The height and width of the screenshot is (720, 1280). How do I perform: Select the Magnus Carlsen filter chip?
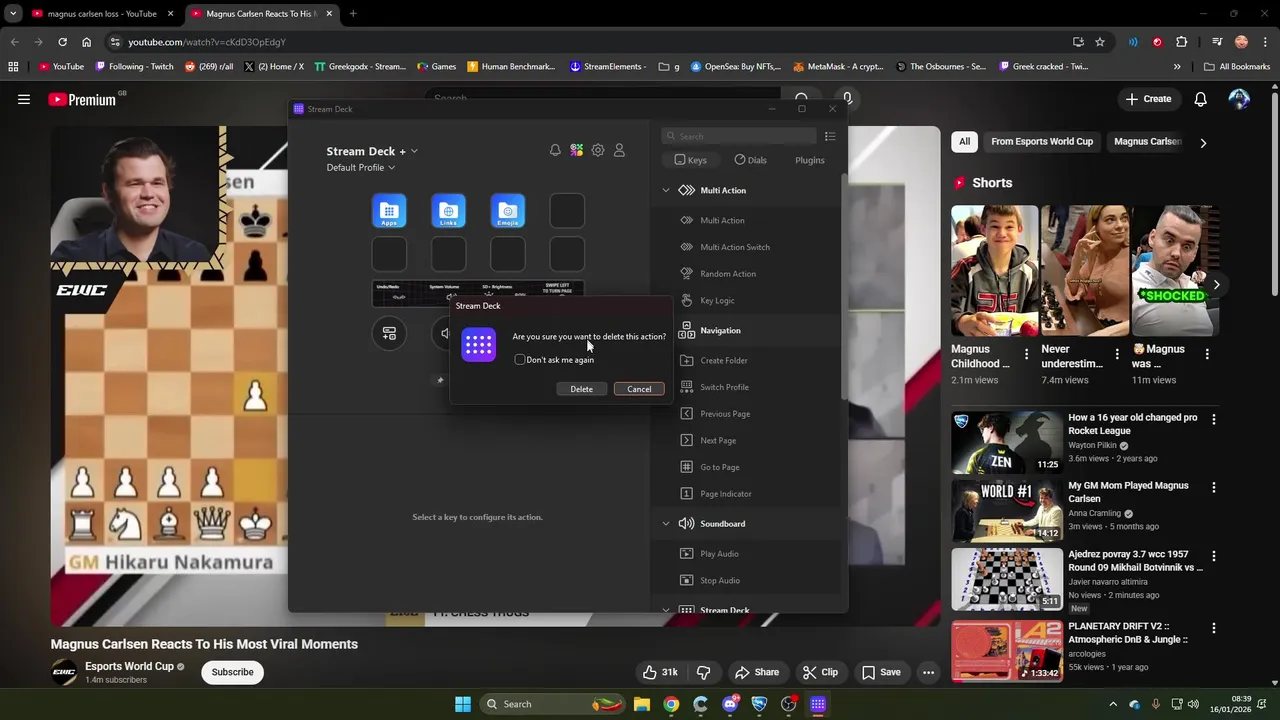[1147, 141]
